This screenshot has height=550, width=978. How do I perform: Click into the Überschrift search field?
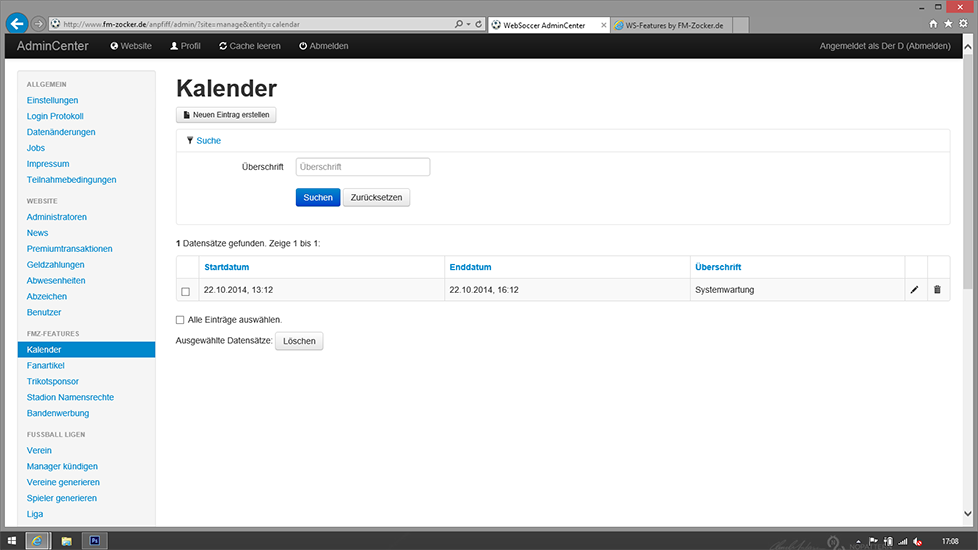(x=362, y=167)
